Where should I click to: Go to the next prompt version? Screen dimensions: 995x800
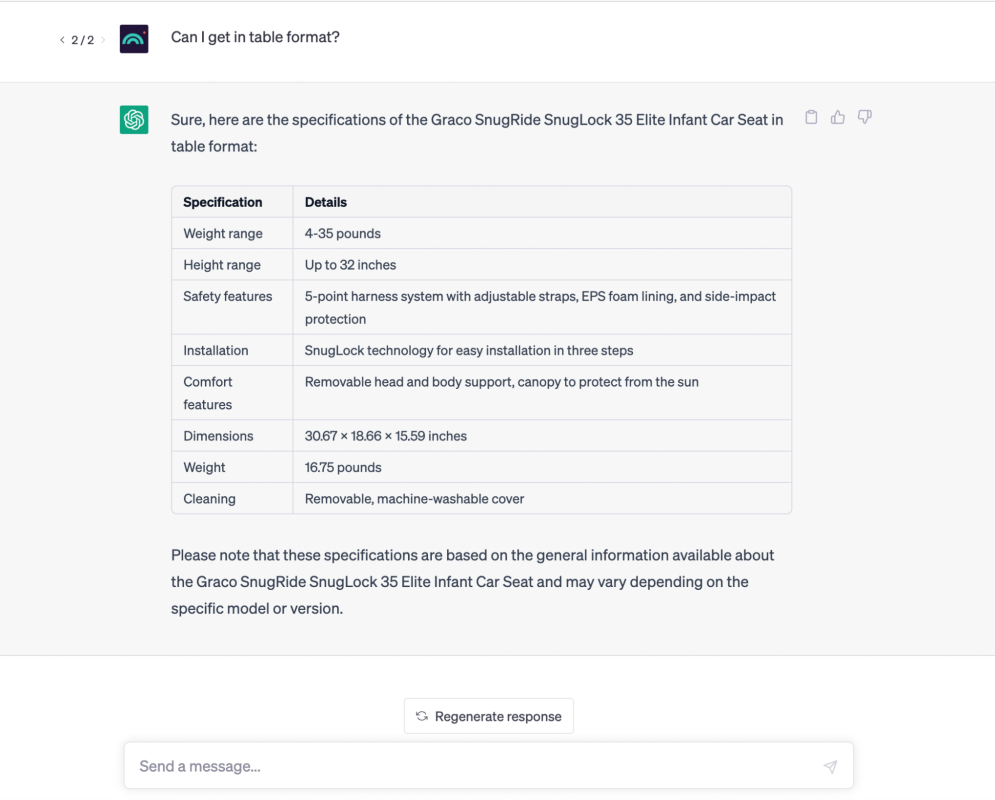pos(103,40)
